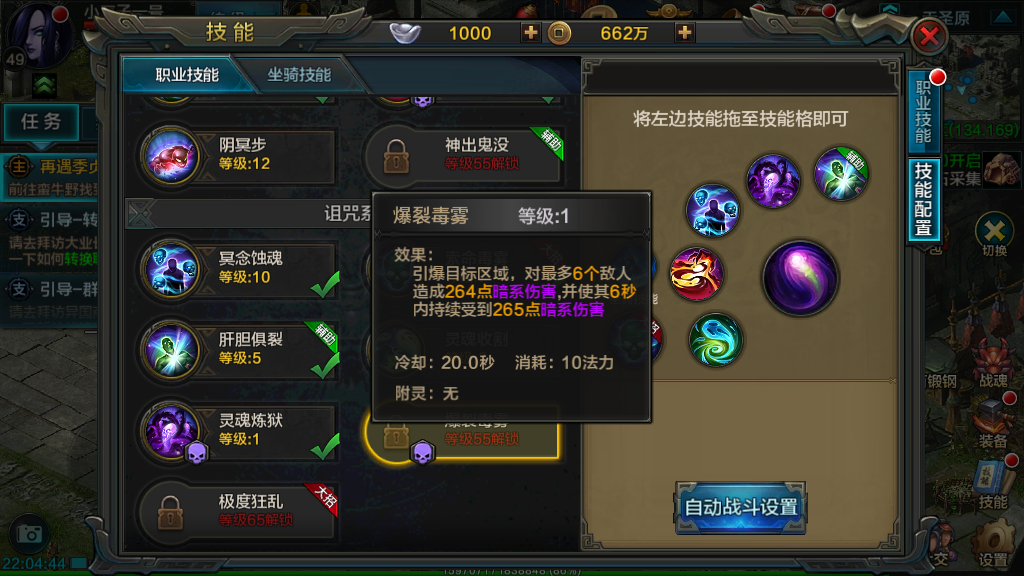This screenshot has height=576, width=1024.
Task: Toggle the green checkmark on 冥念蚀魂
Action: click(325, 284)
